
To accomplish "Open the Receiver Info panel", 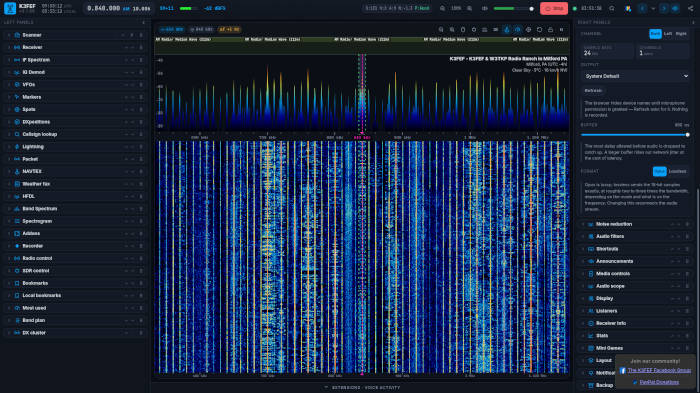I will 636,323.
